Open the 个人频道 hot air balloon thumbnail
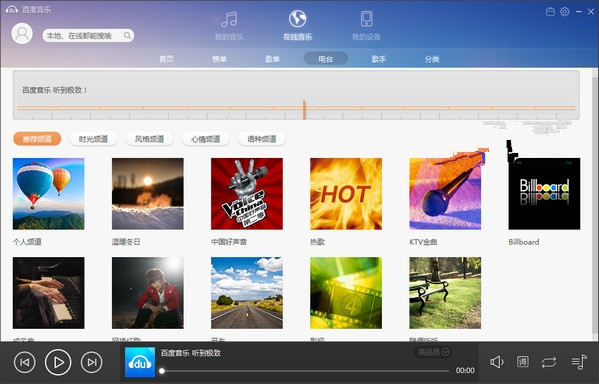 tap(49, 194)
